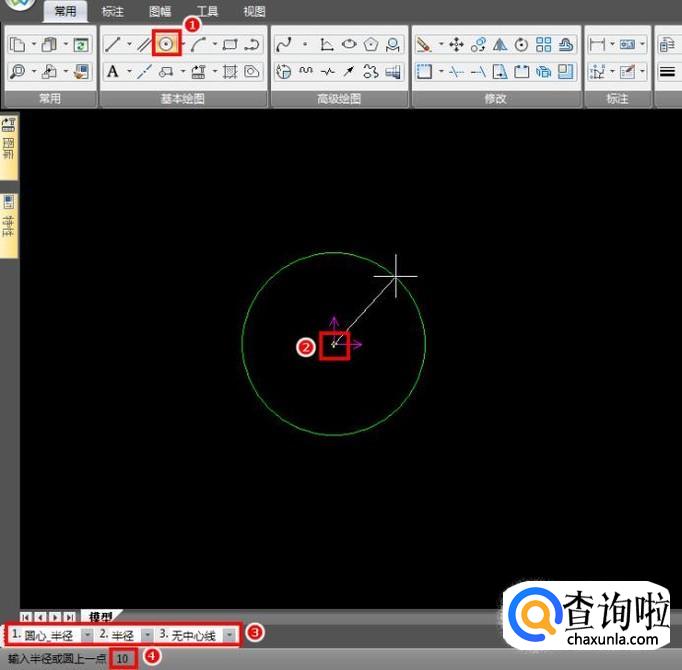Click the polygon tool in advanced drawing
The height and width of the screenshot is (670, 682).
(371, 44)
